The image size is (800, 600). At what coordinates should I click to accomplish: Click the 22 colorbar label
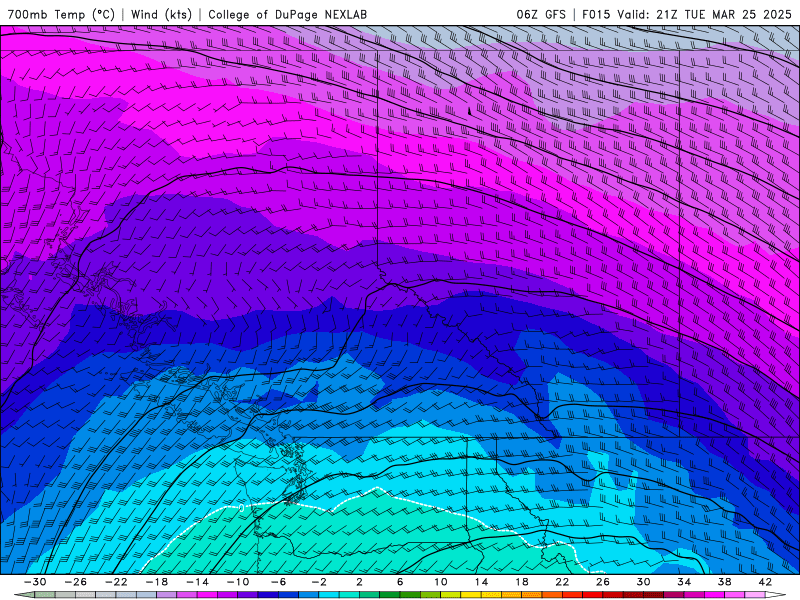tap(562, 582)
